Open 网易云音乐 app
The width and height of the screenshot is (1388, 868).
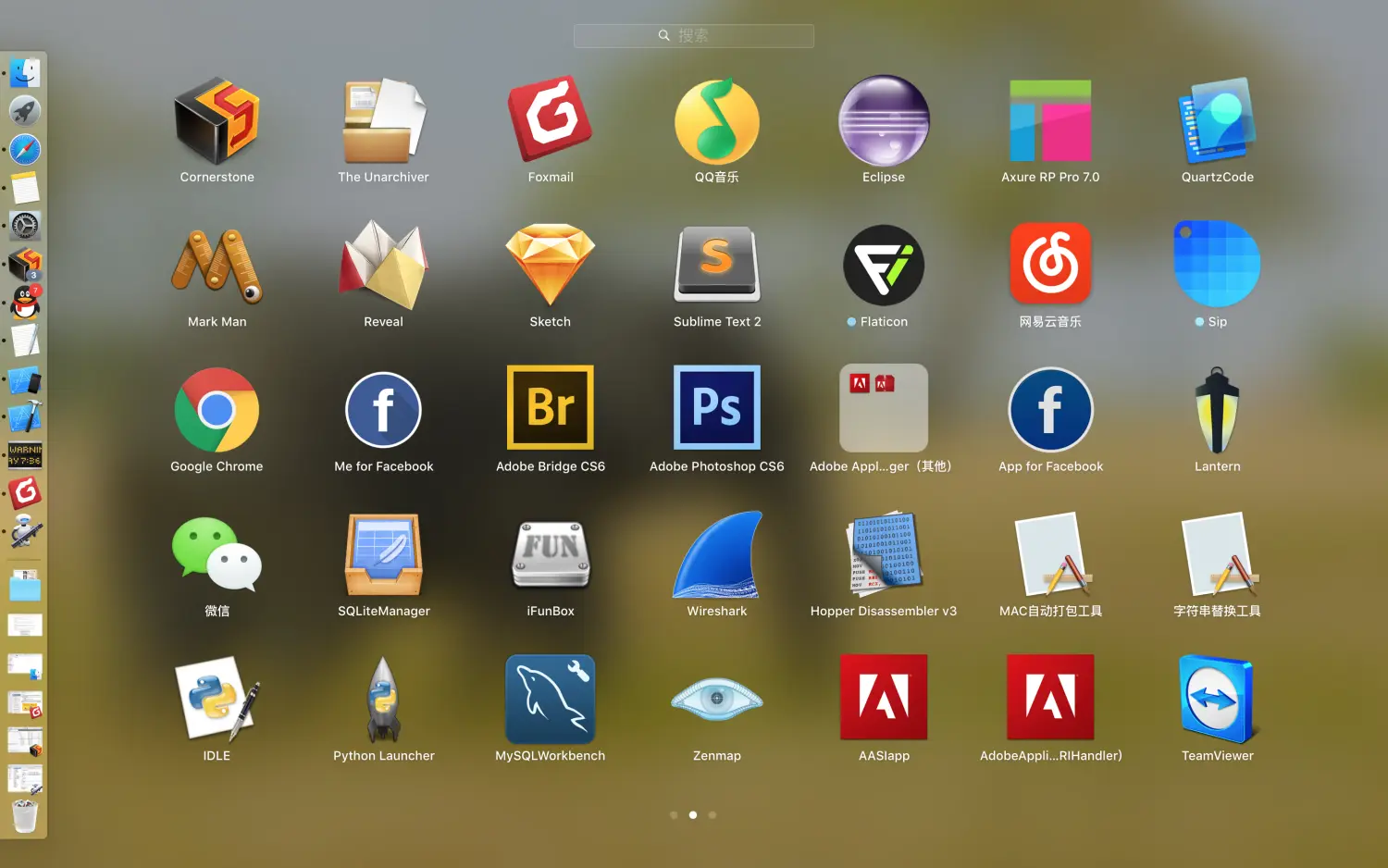point(1050,264)
